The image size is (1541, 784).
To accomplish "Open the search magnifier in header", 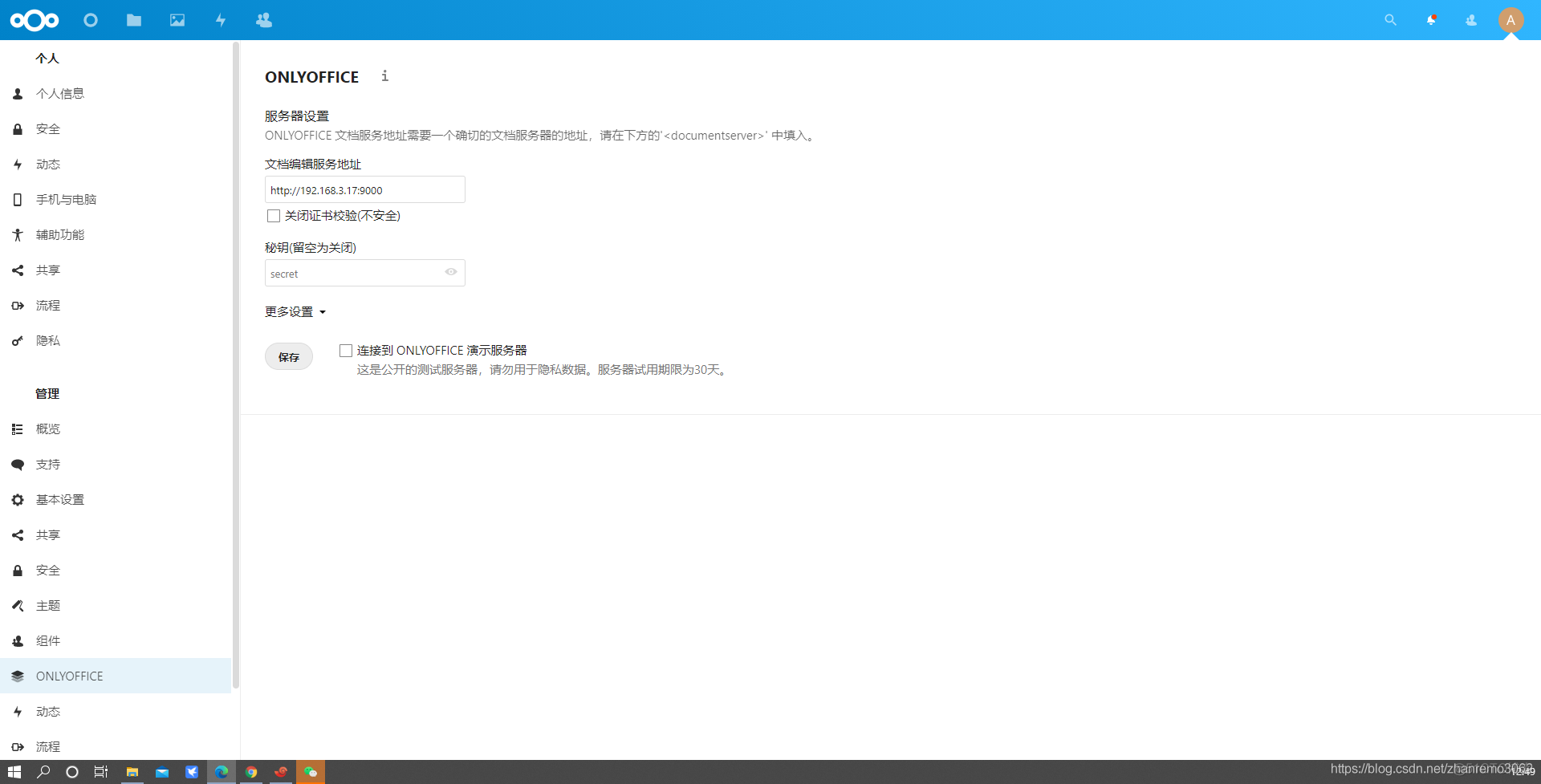I will [1390, 20].
